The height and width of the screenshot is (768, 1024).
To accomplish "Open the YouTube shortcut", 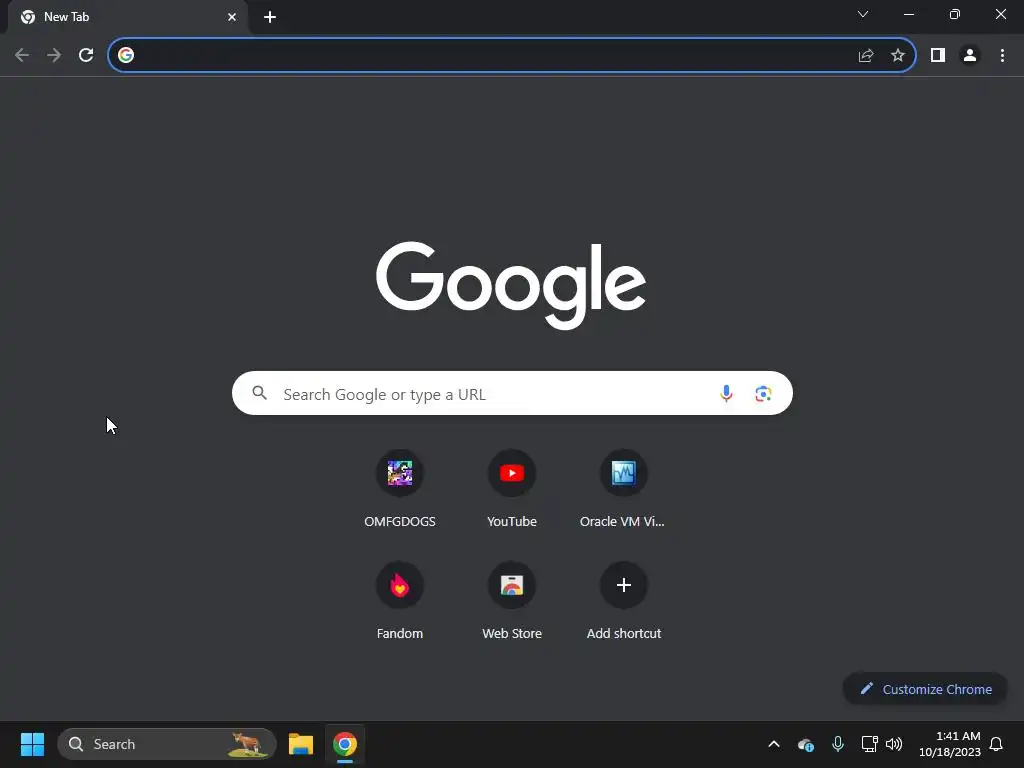I will pos(512,489).
